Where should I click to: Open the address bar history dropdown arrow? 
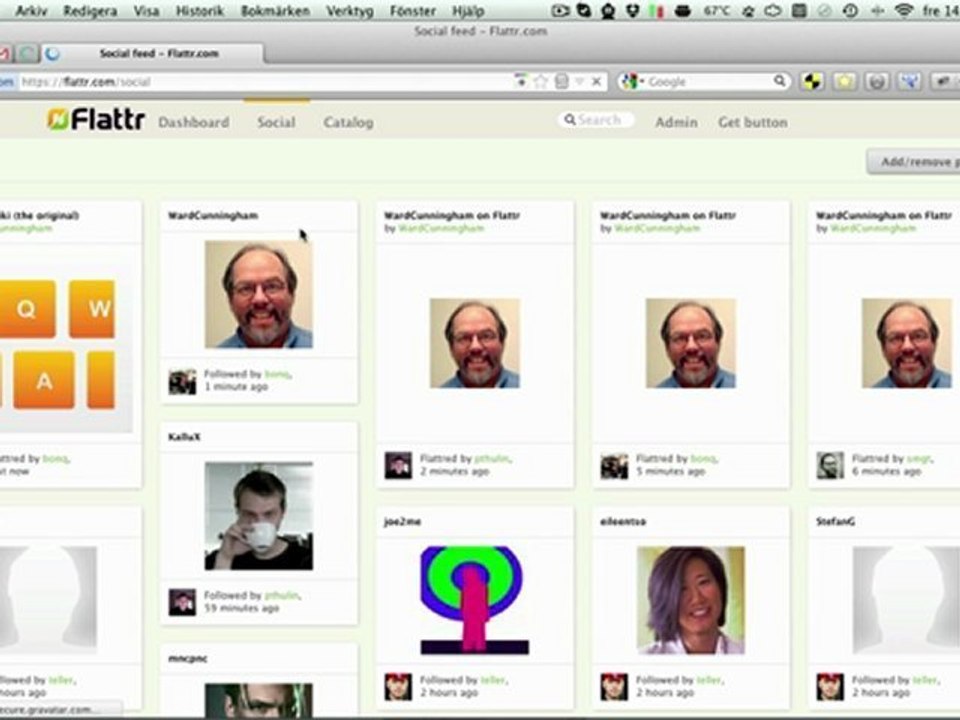579,81
